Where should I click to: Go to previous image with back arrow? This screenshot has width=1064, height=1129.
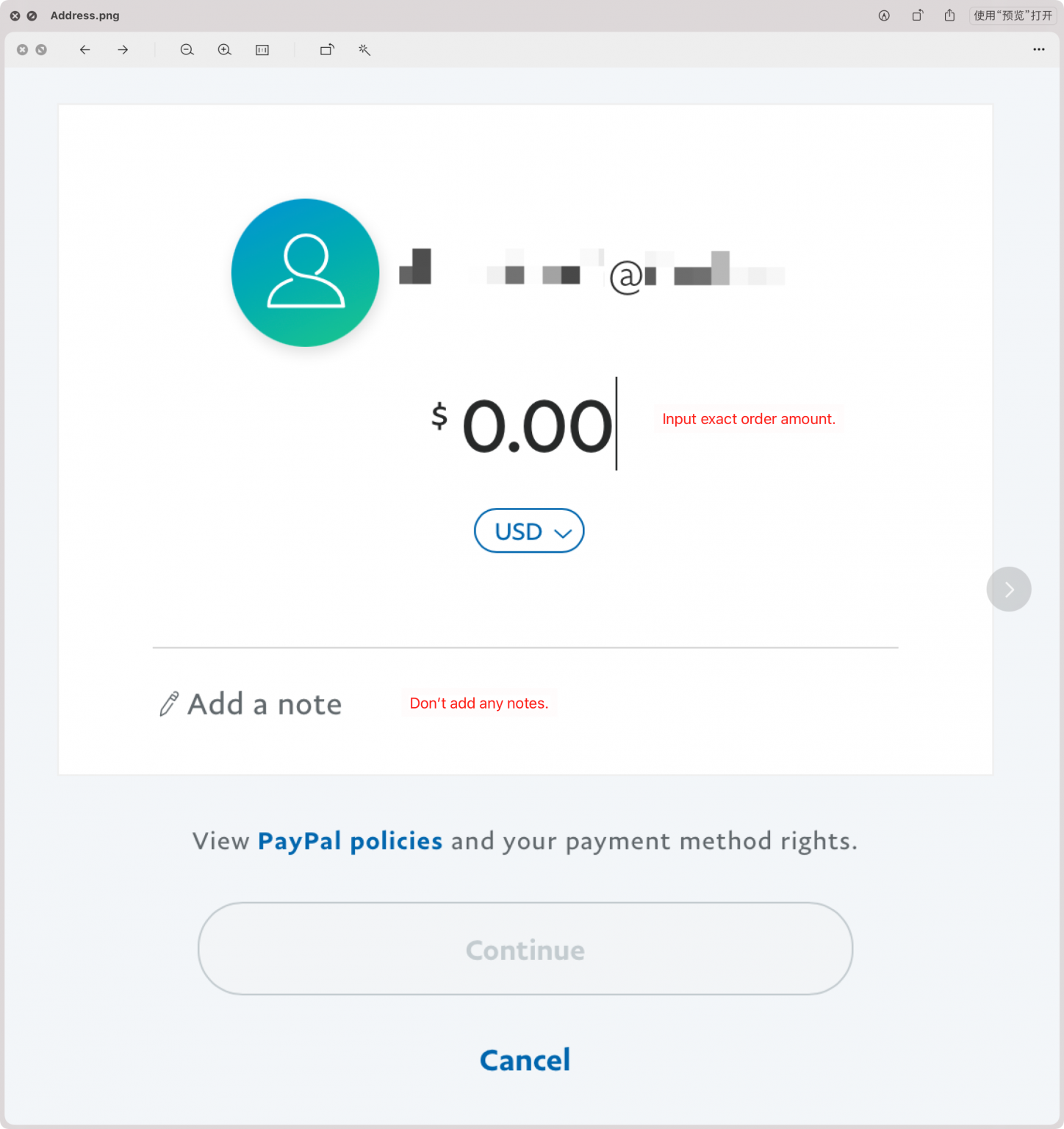tap(85, 50)
